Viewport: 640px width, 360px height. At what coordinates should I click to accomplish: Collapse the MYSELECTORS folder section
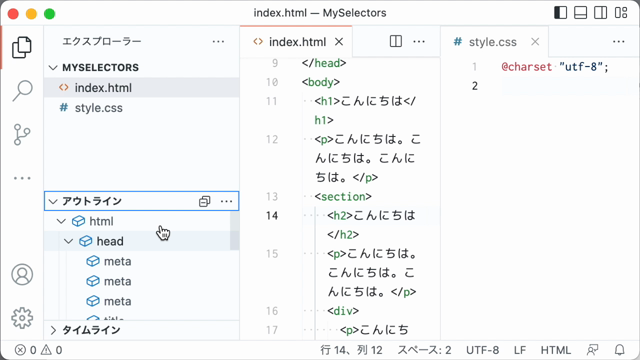pos(53,67)
